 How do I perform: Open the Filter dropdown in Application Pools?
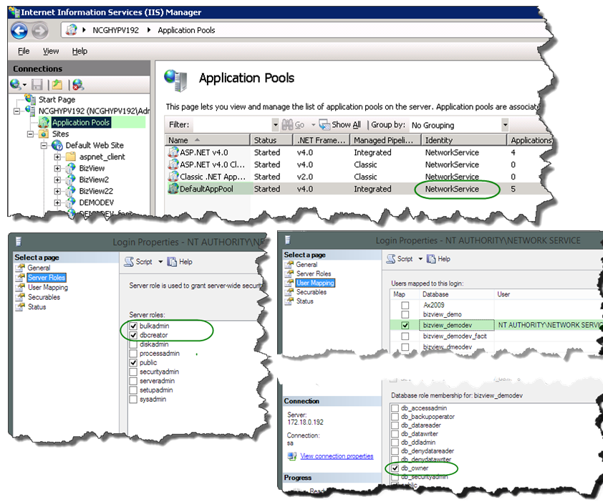click(275, 125)
